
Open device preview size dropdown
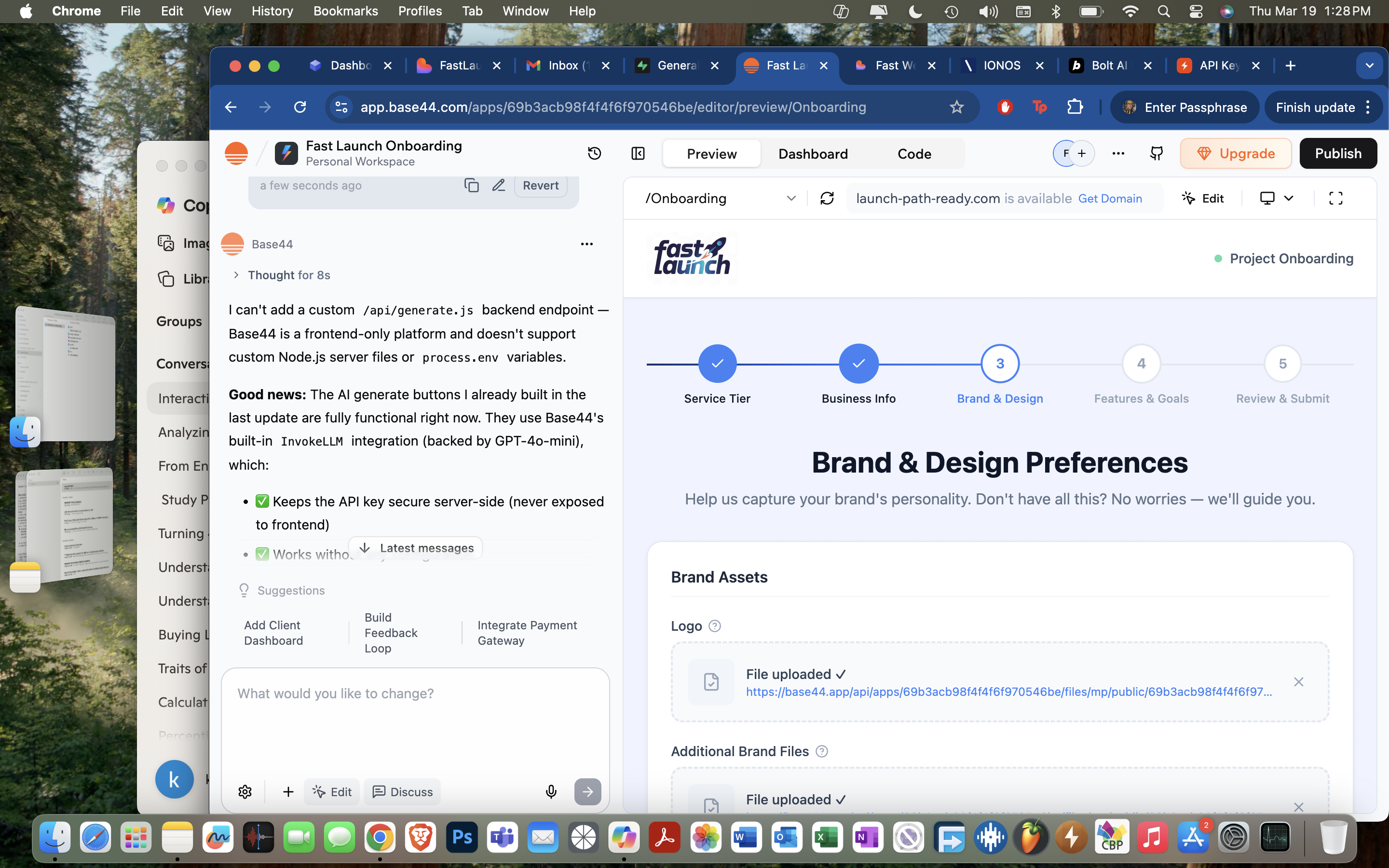[1277, 198]
